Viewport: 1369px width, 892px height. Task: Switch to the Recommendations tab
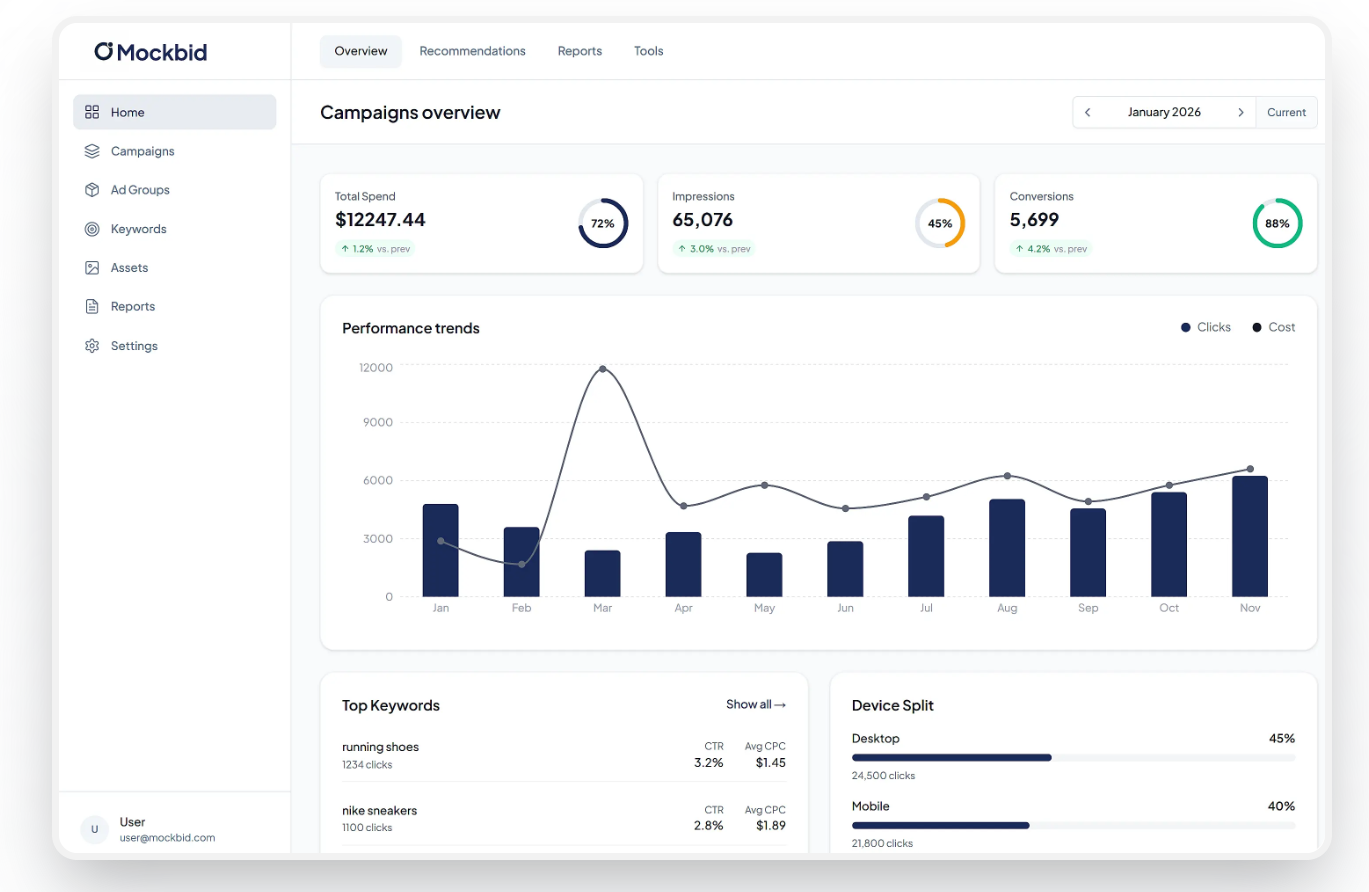click(x=472, y=51)
